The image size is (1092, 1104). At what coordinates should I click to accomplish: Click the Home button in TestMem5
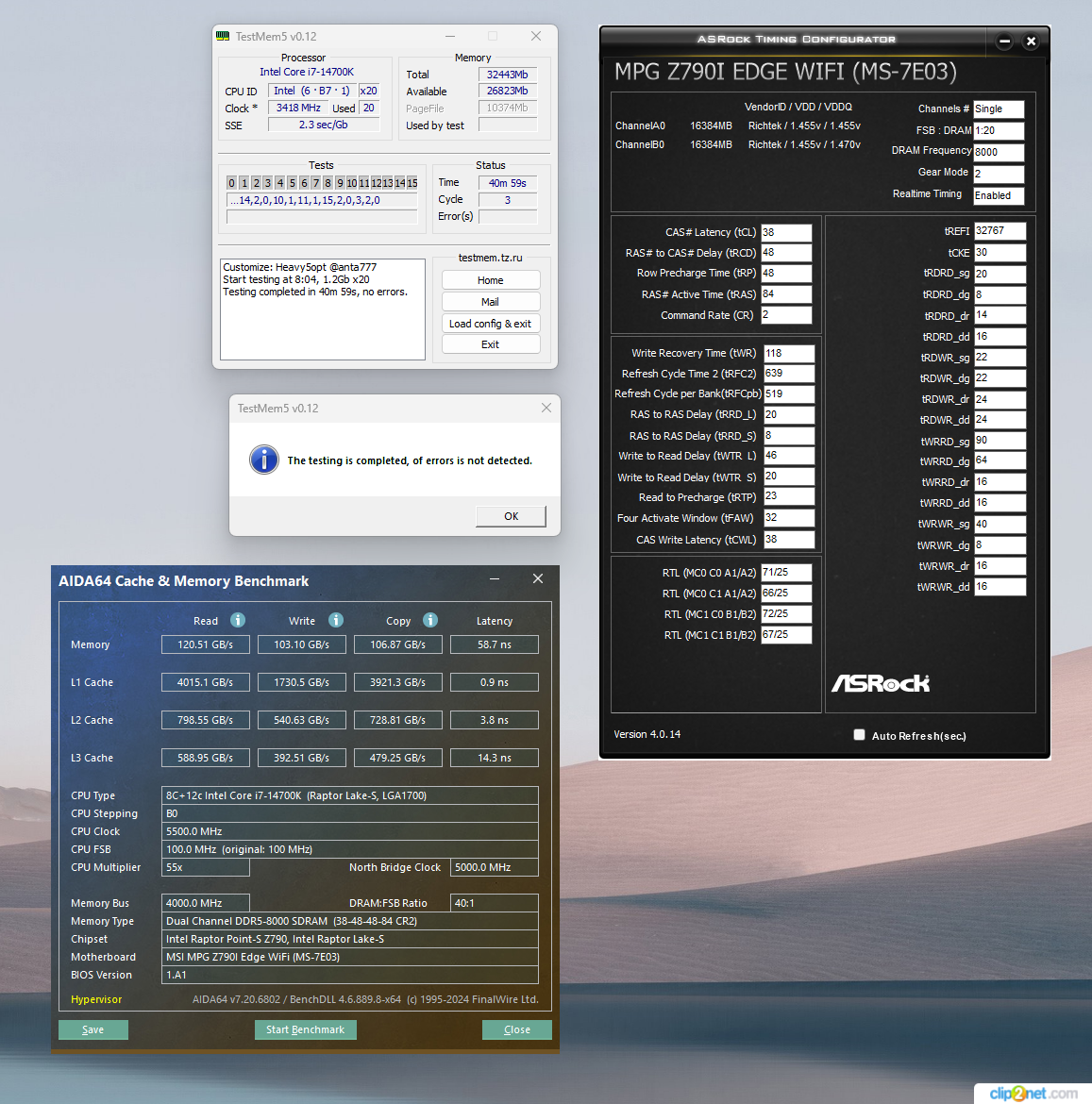tap(491, 280)
